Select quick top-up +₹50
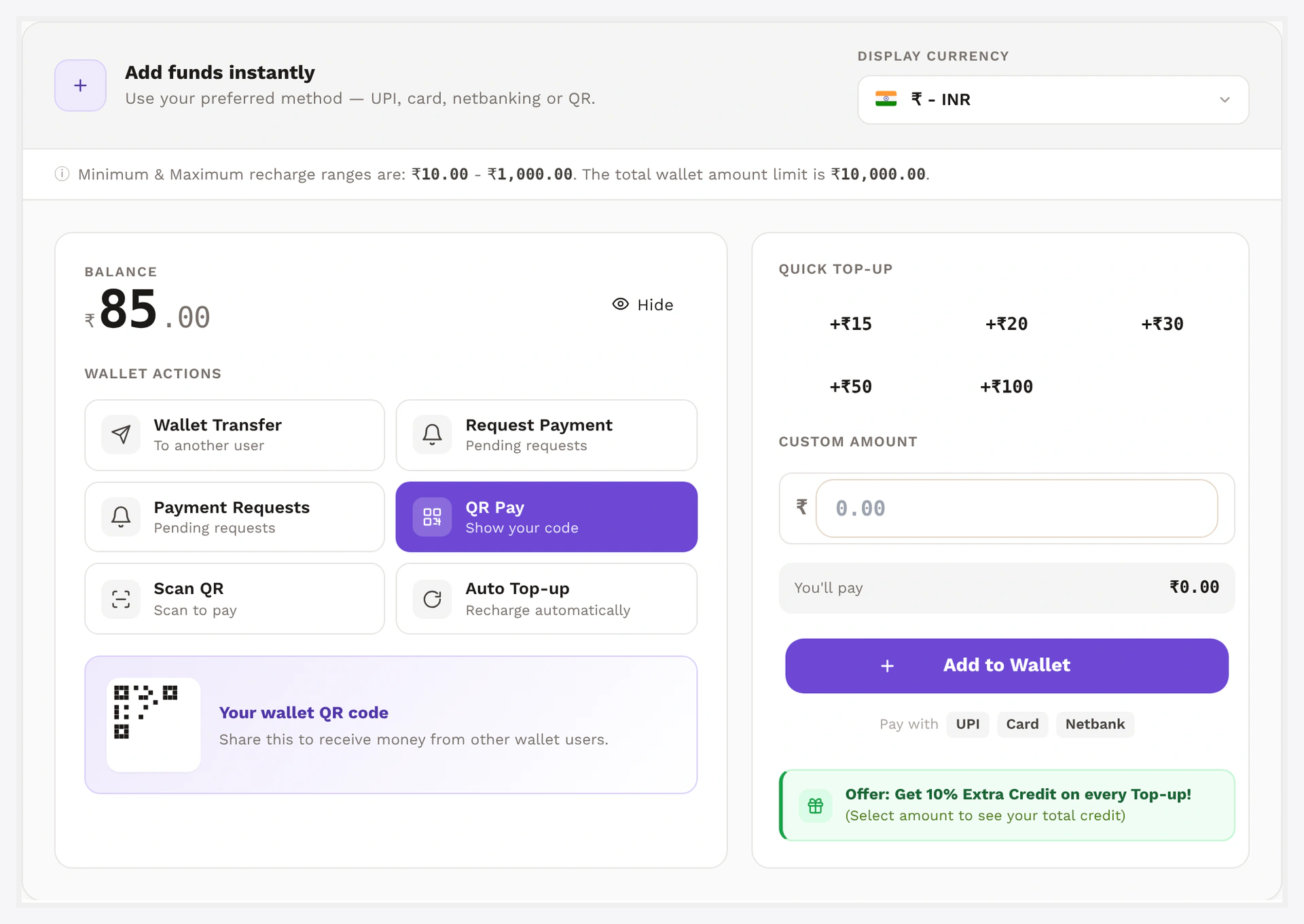This screenshot has height=924, width=1304. click(x=850, y=387)
